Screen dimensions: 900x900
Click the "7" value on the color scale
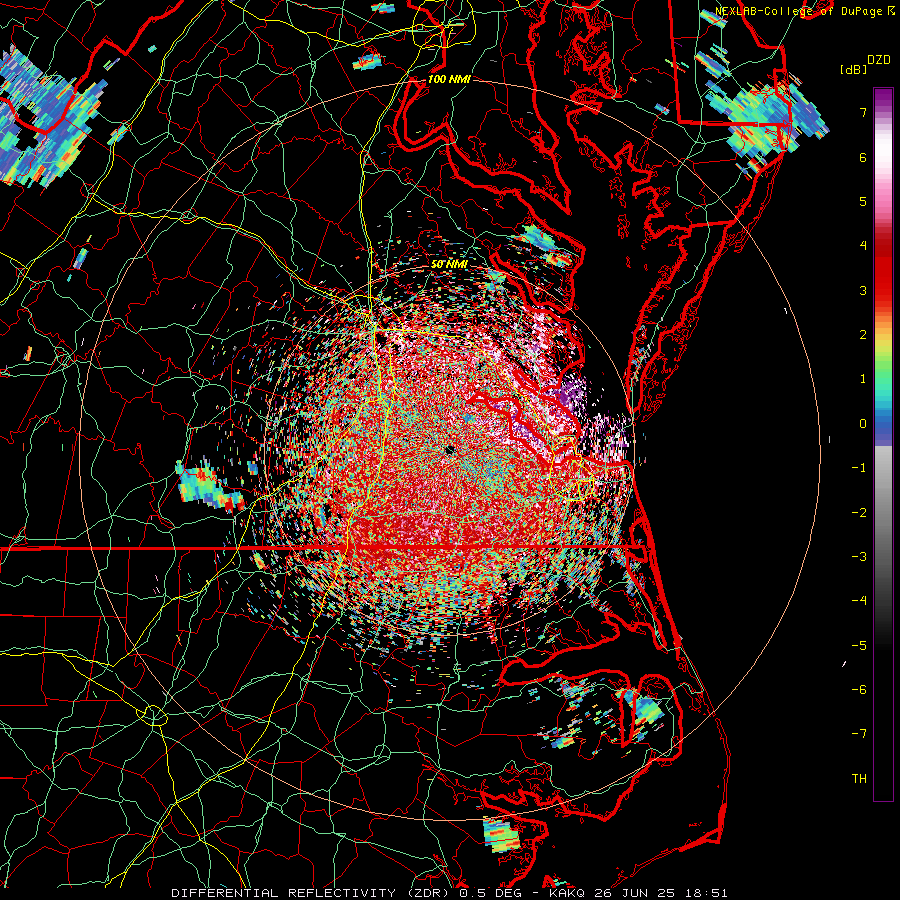pyautogui.click(x=863, y=112)
